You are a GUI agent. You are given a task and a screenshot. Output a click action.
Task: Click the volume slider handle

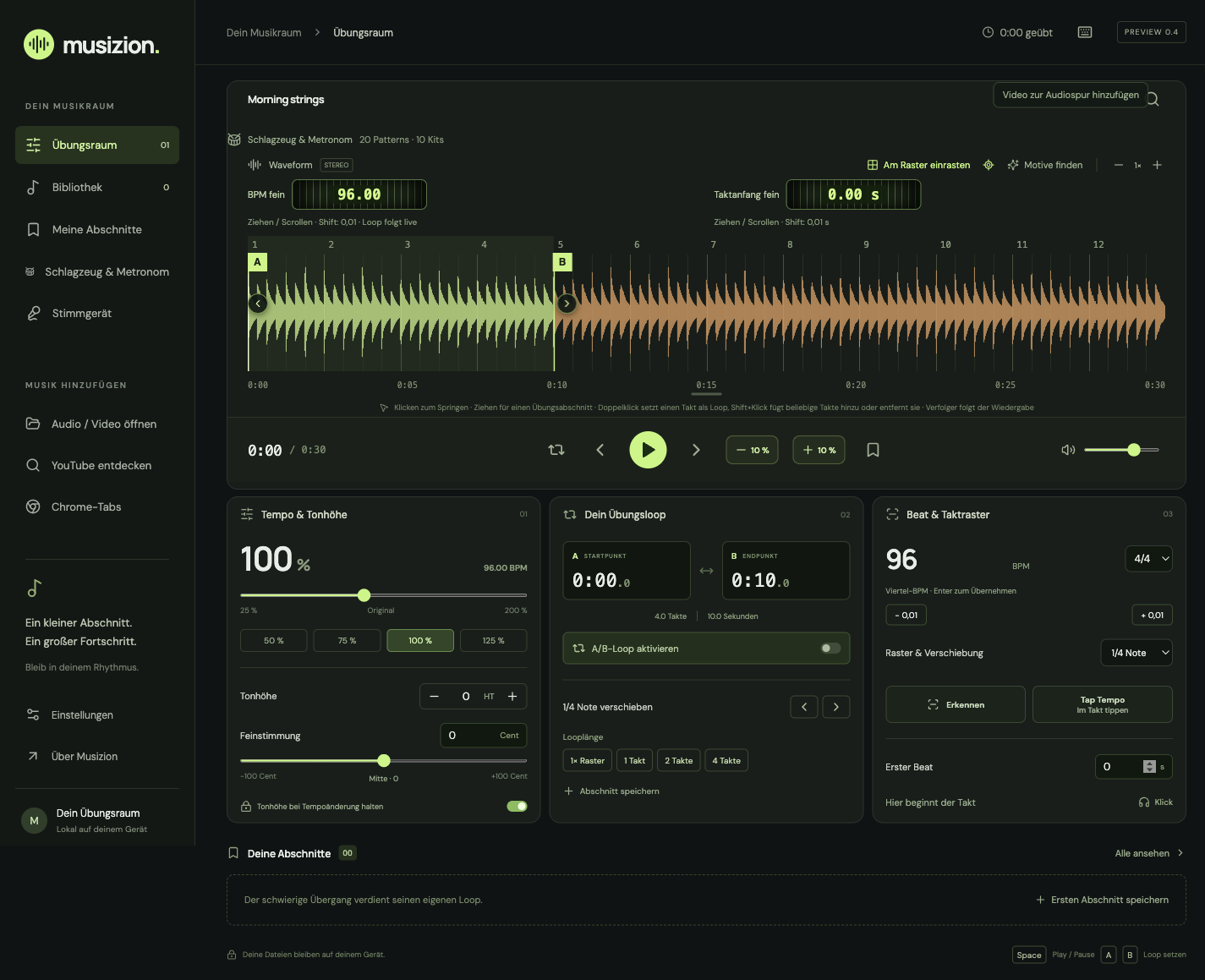[x=1134, y=450]
